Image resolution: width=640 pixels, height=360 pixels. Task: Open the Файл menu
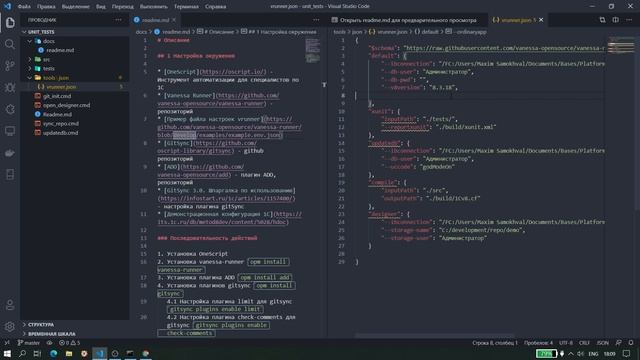(24, 7)
